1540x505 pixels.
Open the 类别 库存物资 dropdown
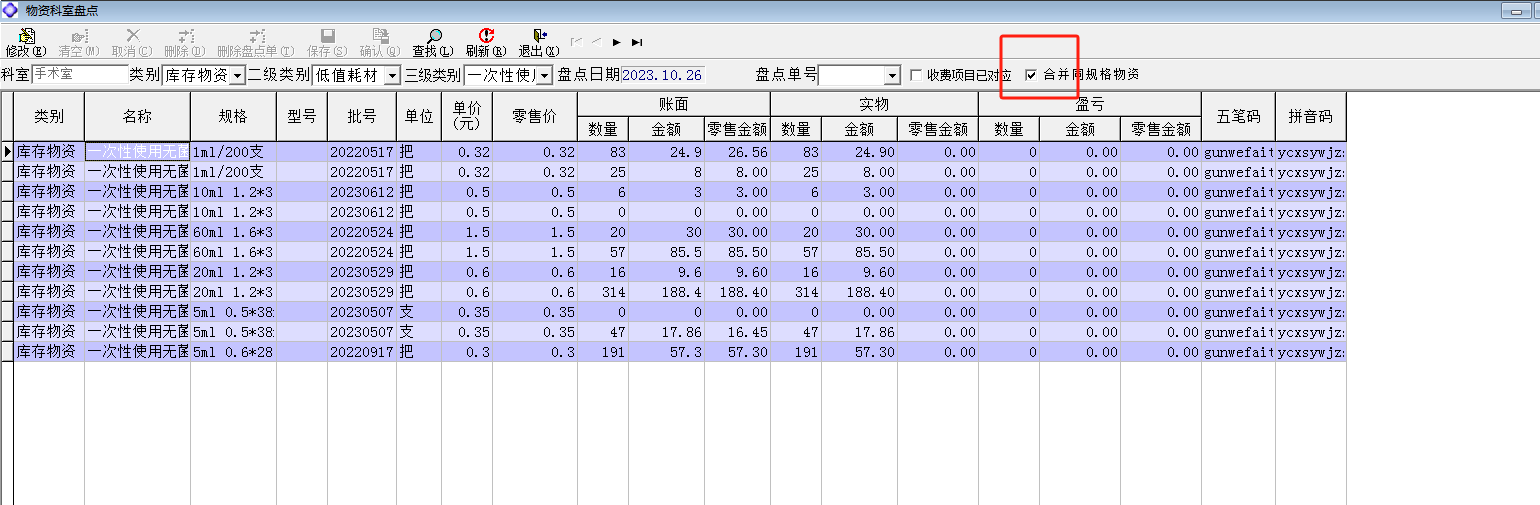(x=237, y=75)
